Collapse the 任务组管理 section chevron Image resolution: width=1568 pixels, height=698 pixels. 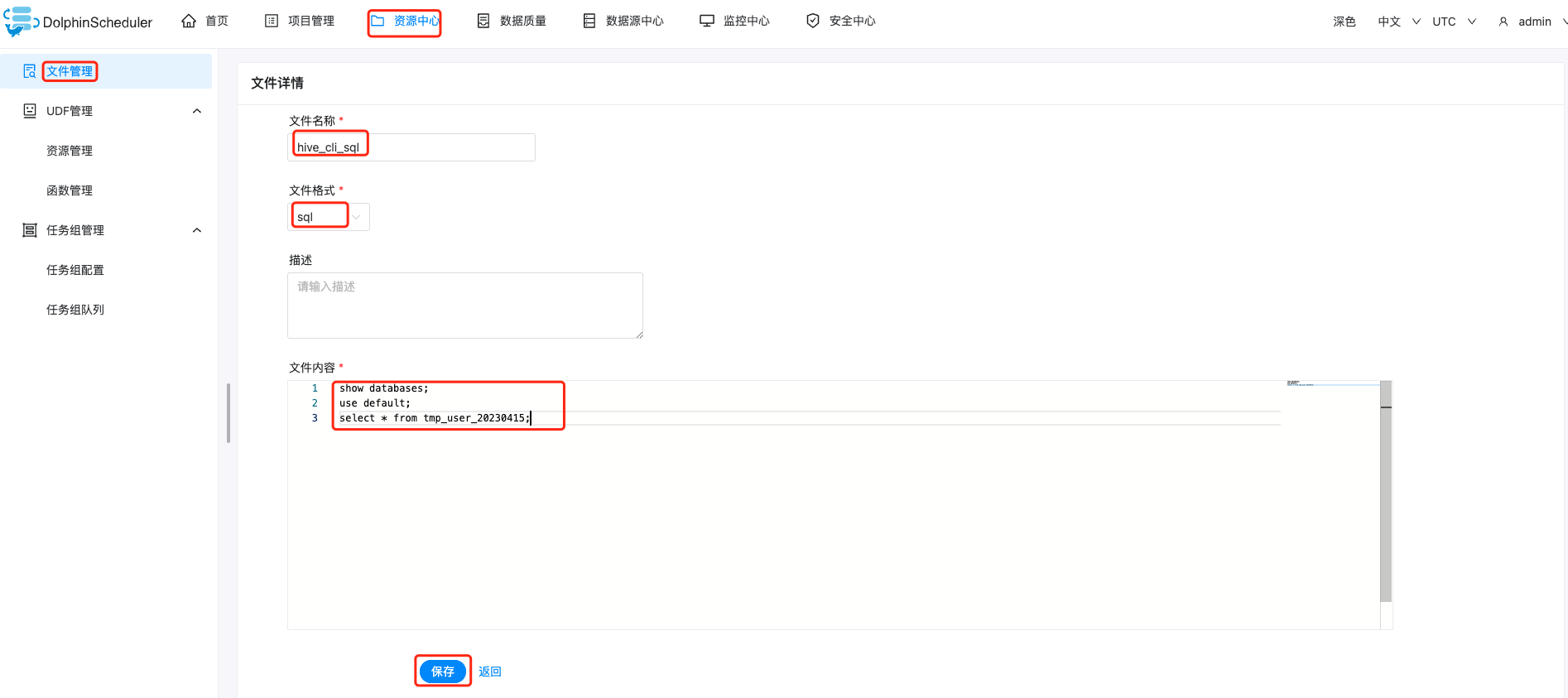pos(197,230)
